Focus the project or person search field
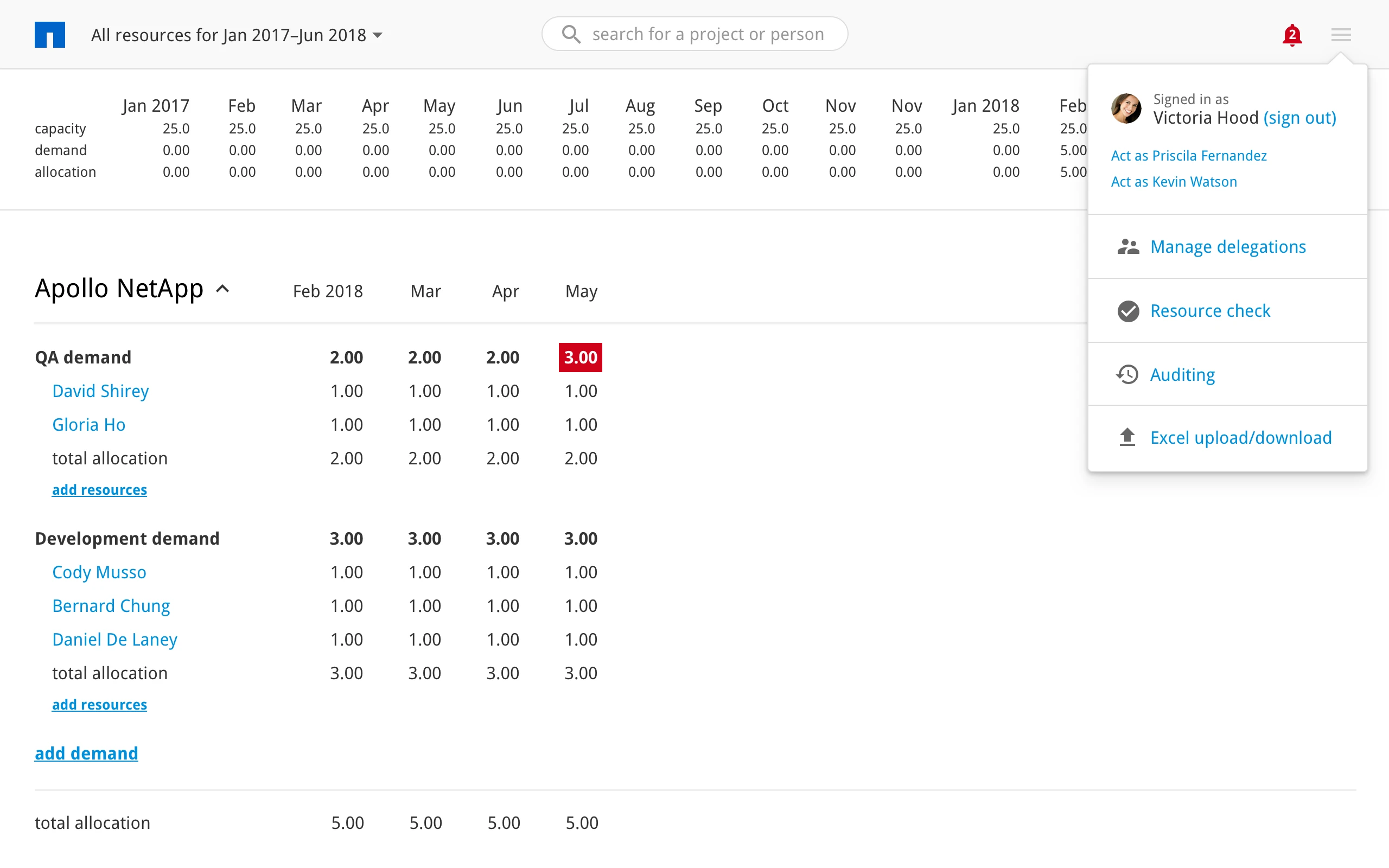This screenshot has height=868, width=1389. [707, 34]
